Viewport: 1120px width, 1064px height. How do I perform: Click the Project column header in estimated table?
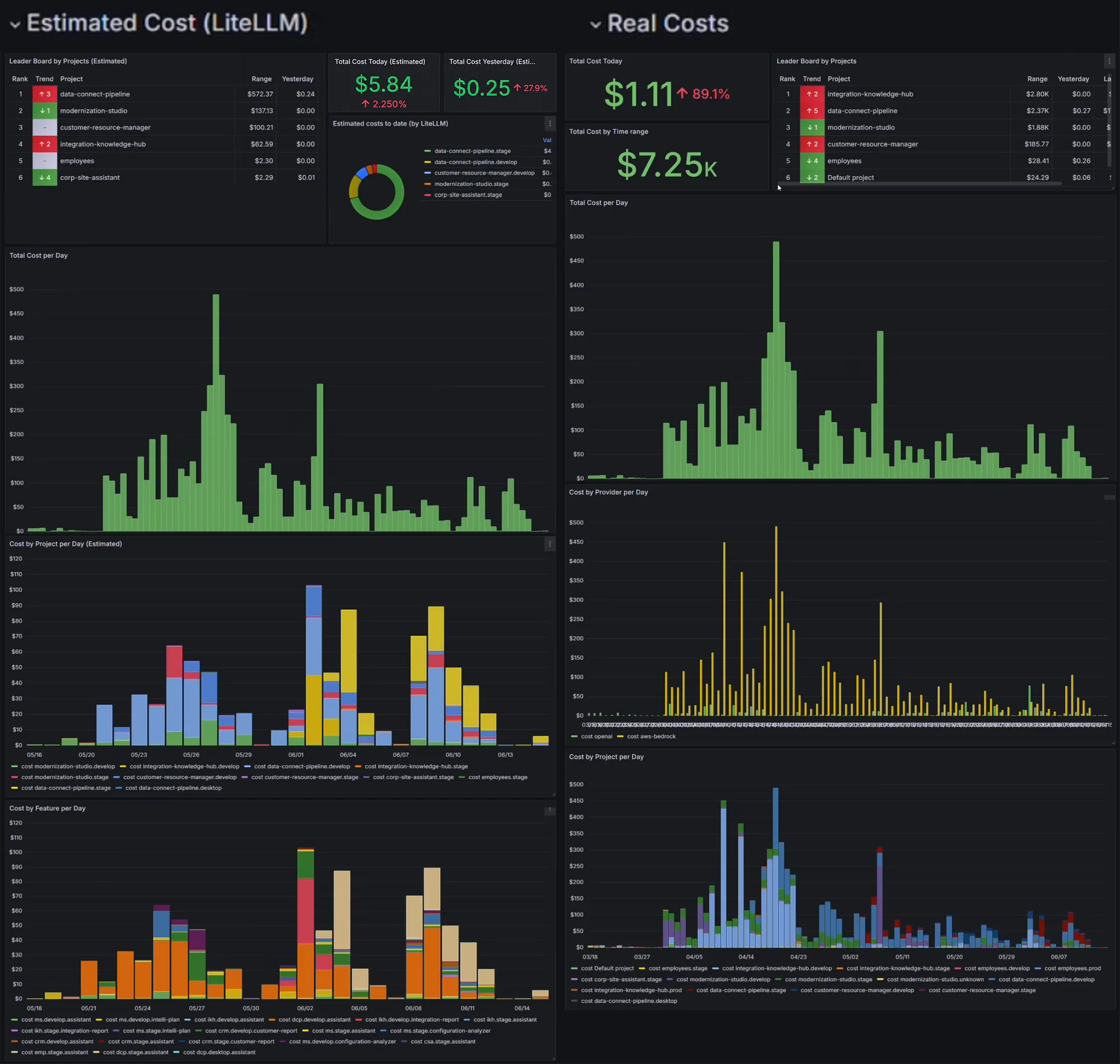[72, 79]
